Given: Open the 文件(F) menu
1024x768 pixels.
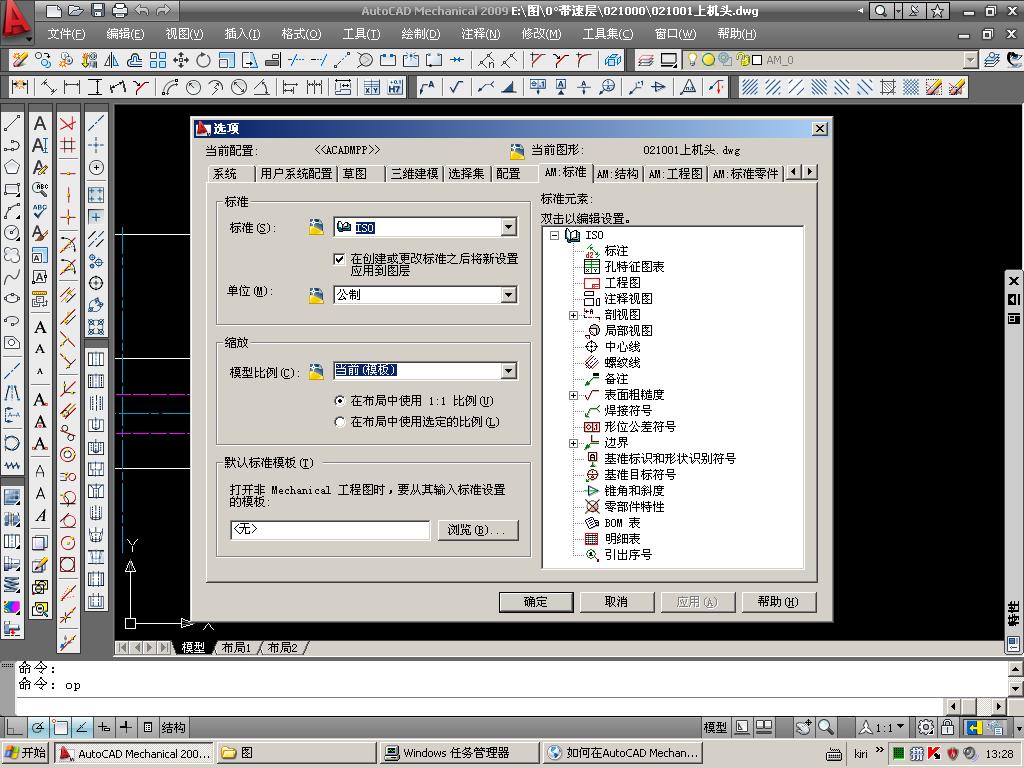Looking at the screenshot, I should pos(66,34).
